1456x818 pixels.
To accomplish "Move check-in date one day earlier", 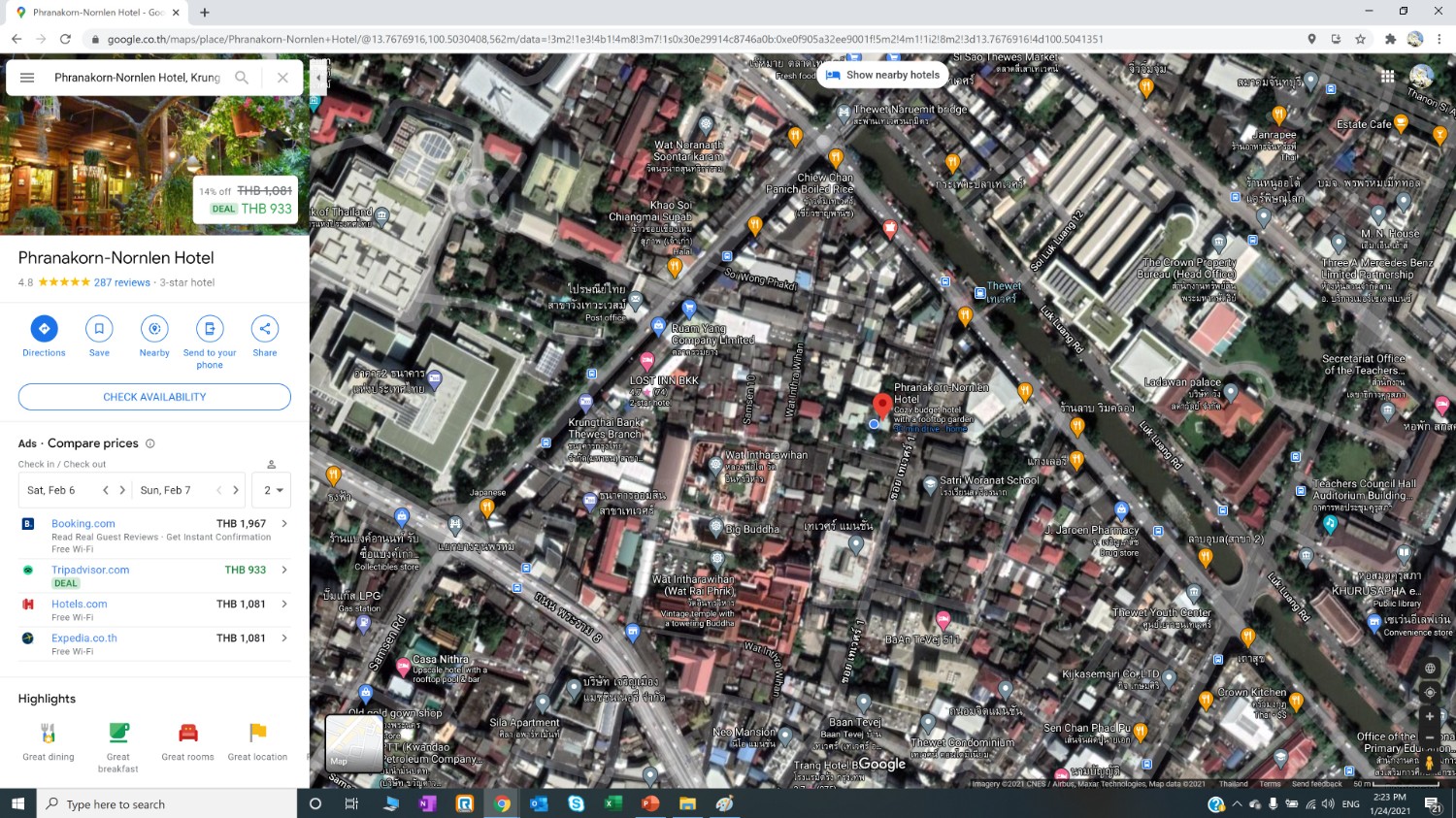I will pyautogui.click(x=106, y=490).
